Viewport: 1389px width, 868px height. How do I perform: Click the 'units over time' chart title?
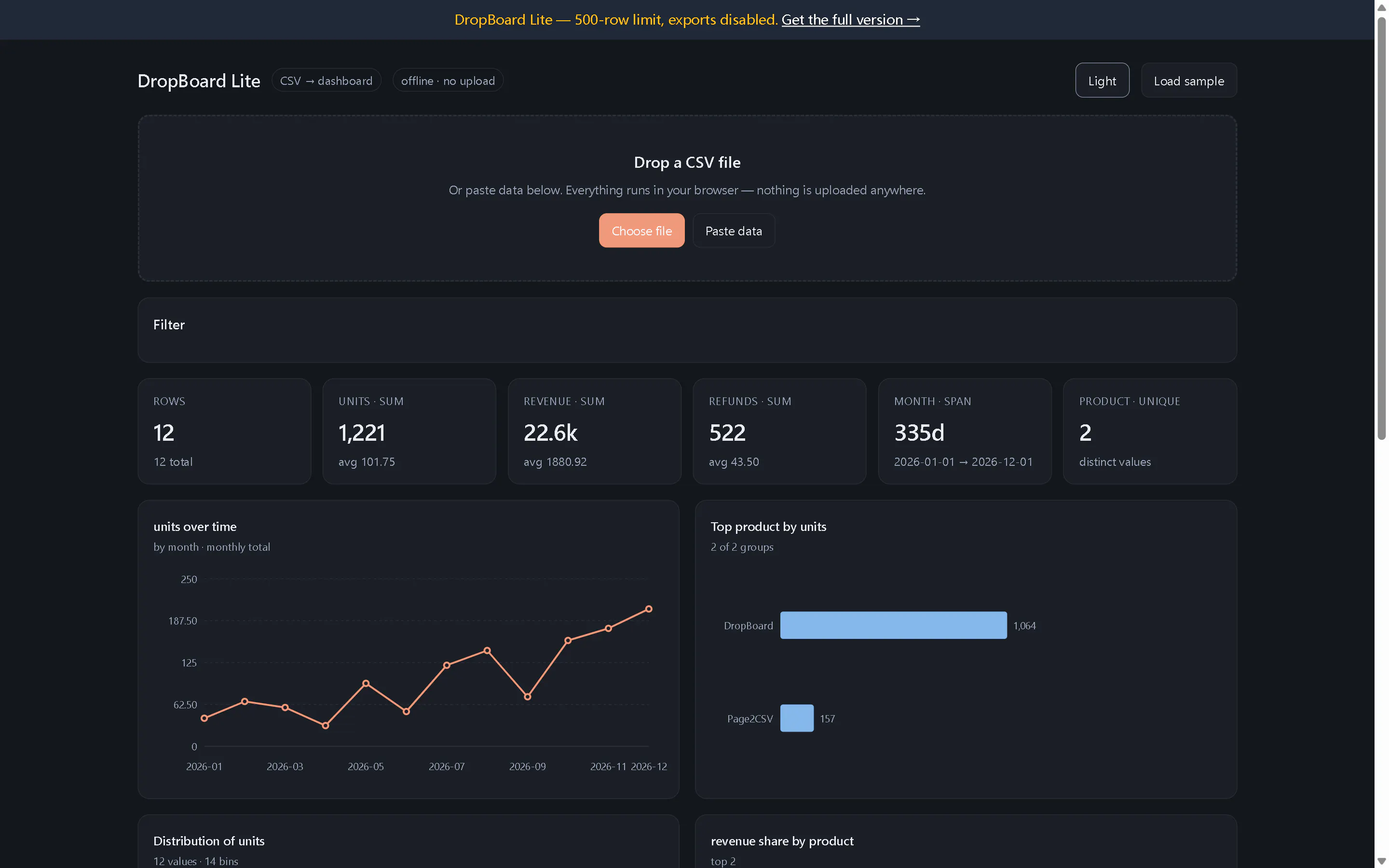tap(194, 527)
